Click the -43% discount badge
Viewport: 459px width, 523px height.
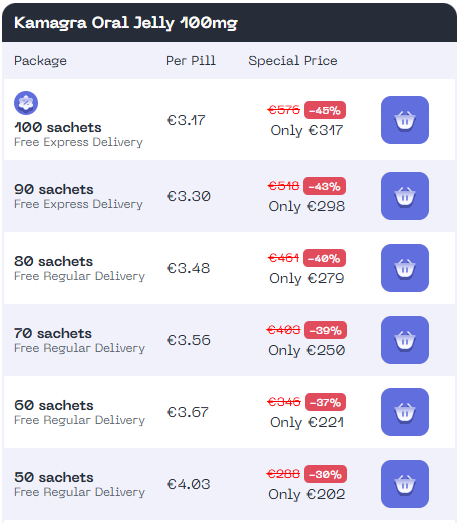click(x=324, y=186)
